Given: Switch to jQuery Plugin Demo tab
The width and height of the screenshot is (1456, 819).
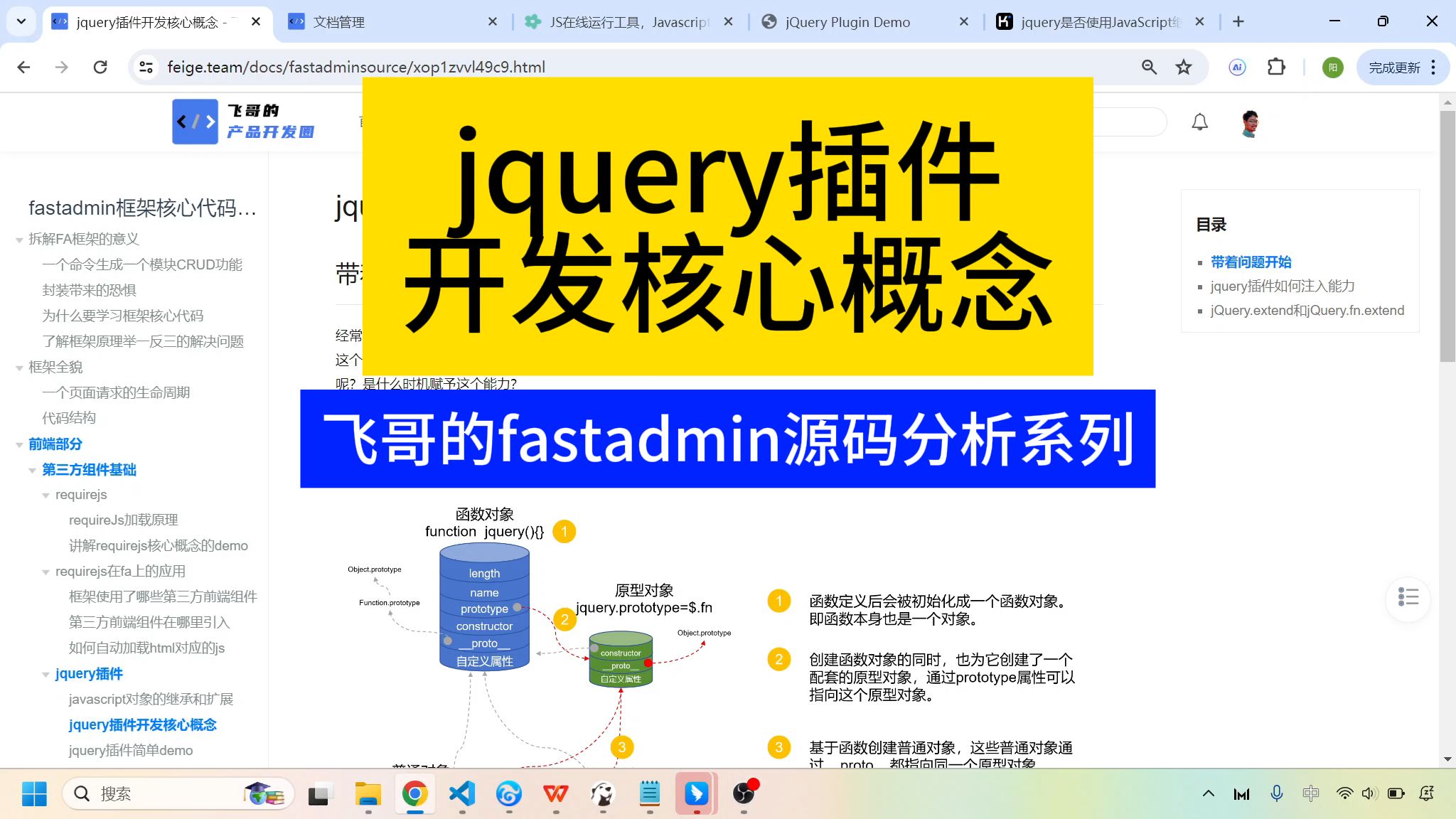Looking at the screenshot, I should (864, 22).
